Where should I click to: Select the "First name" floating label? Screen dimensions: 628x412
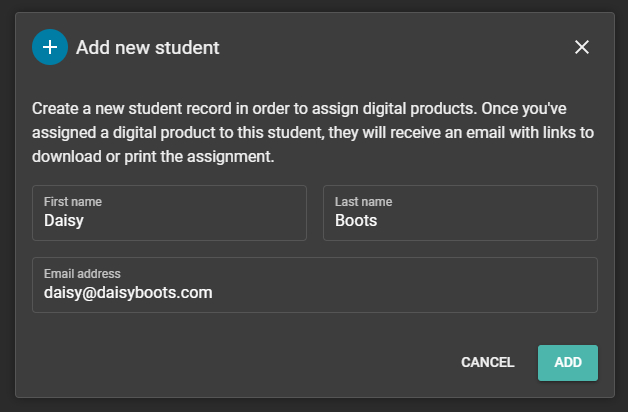[x=73, y=201]
